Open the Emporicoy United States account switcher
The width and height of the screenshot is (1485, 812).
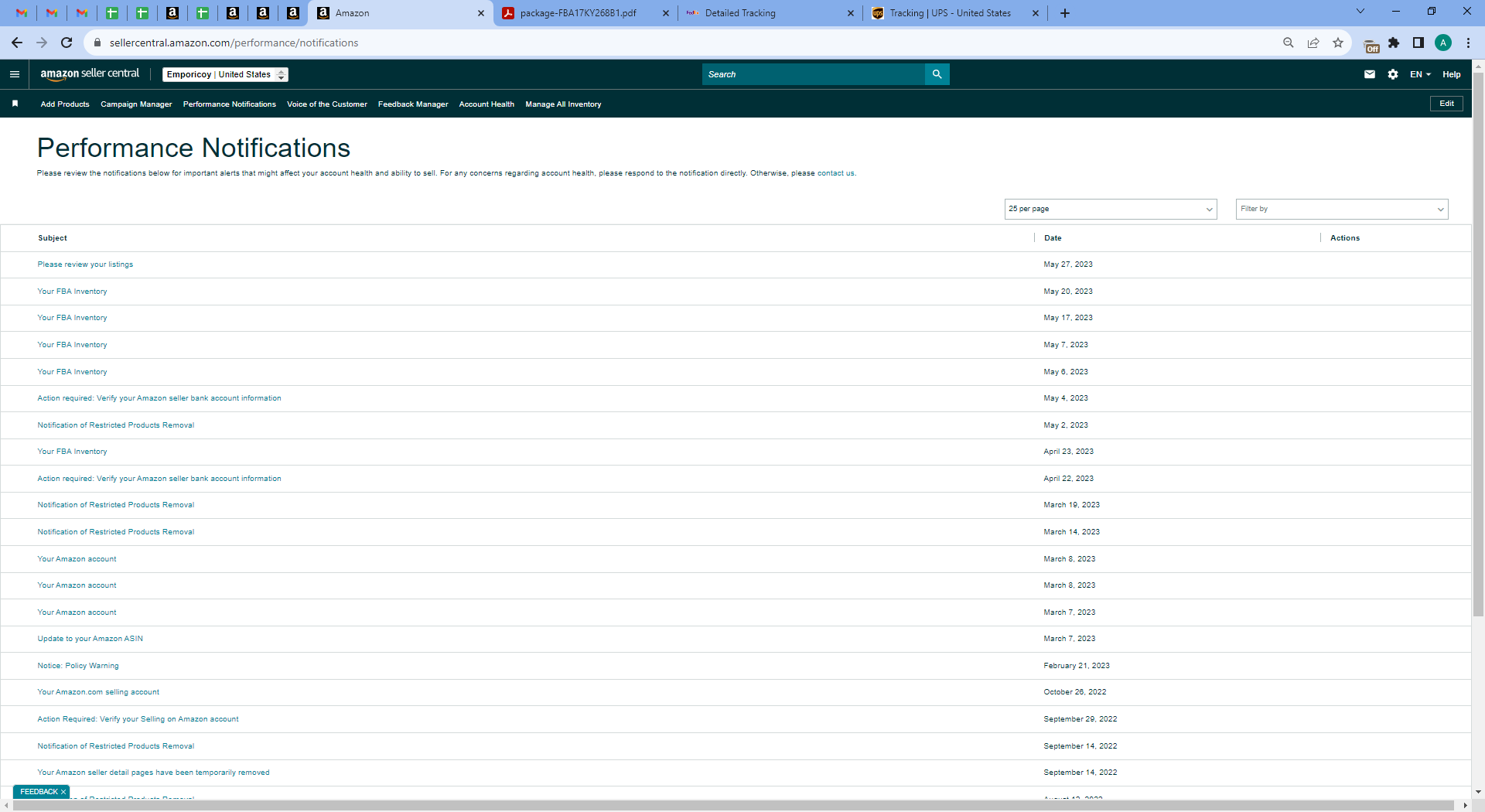click(x=225, y=74)
